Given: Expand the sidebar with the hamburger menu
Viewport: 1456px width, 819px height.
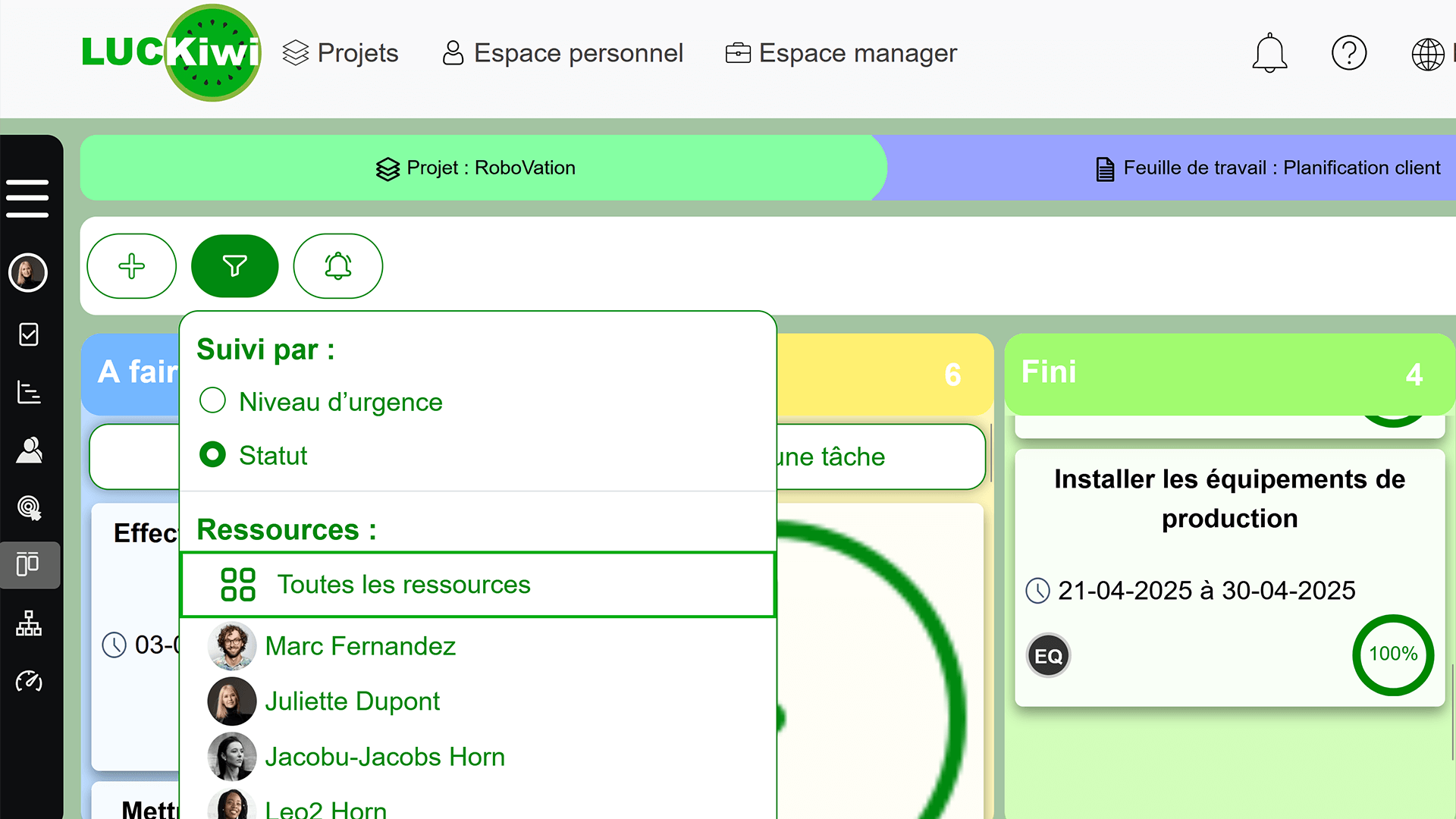Looking at the screenshot, I should [x=28, y=196].
